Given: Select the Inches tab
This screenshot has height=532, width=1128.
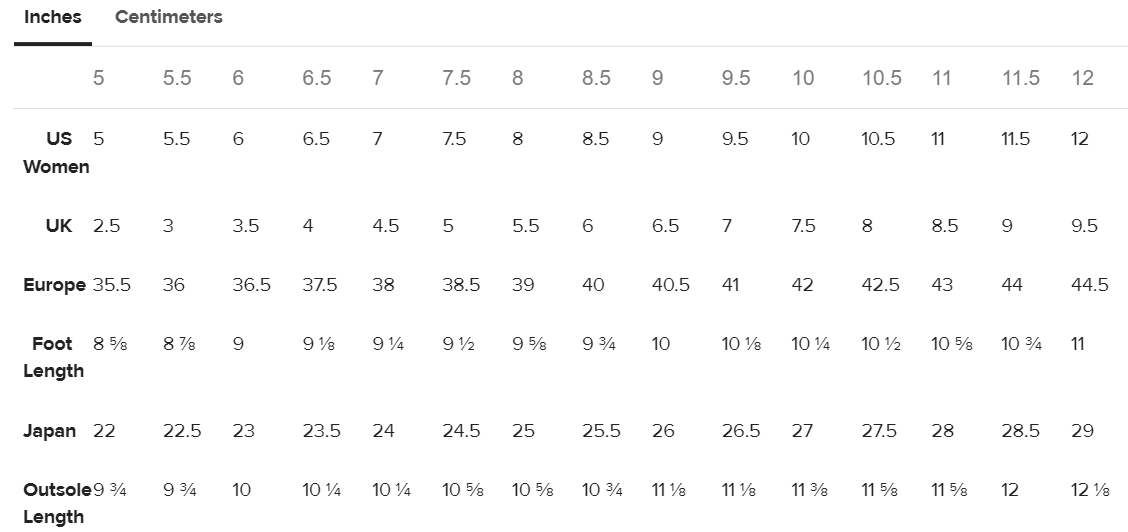Looking at the screenshot, I should tap(53, 17).
